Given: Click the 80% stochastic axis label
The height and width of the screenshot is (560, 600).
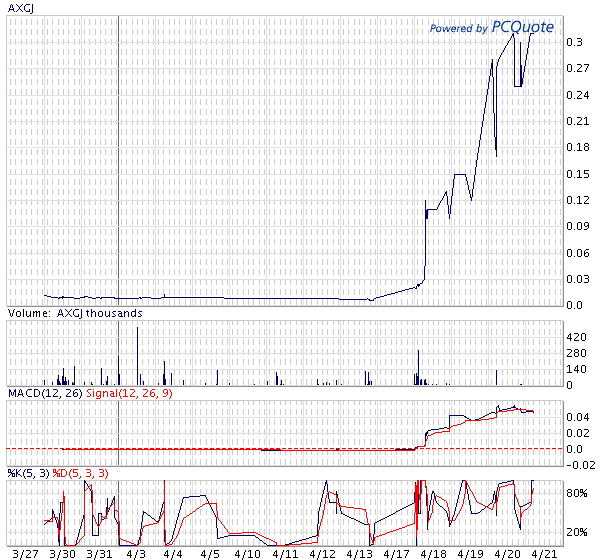Looking at the screenshot, I should (577, 493).
